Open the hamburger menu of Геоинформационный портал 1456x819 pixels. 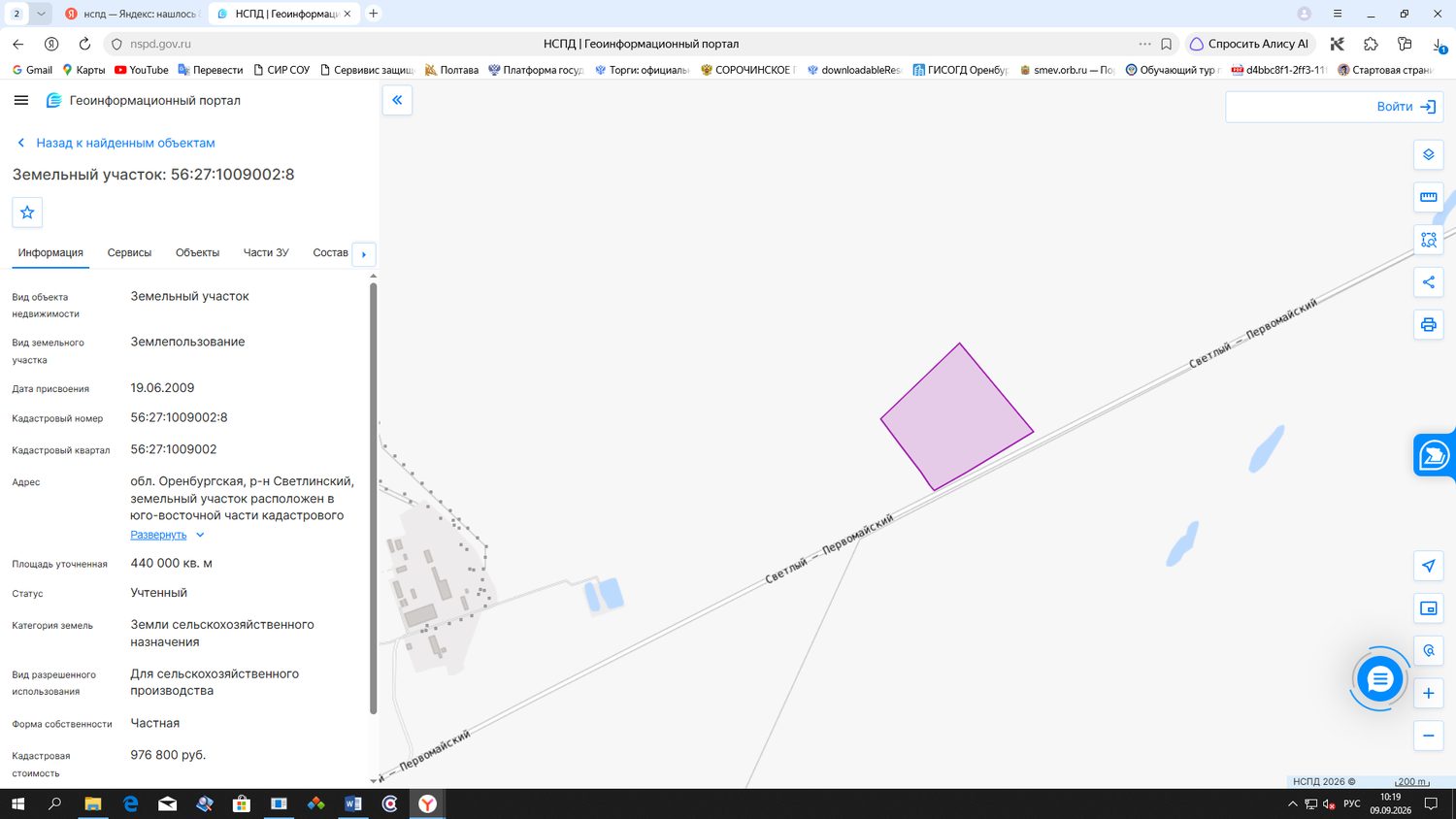pos(21,100)
